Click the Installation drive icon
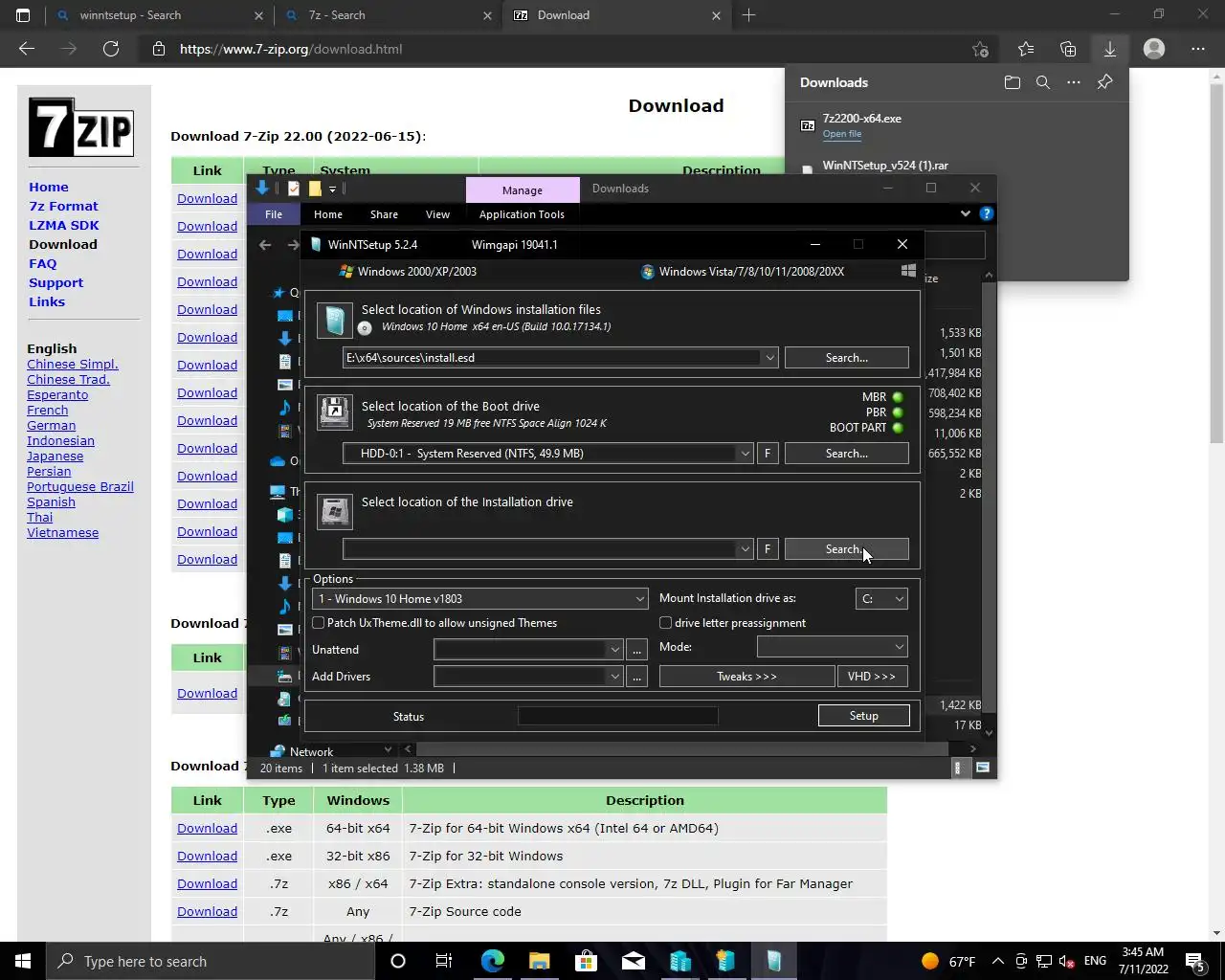Image resolution: width=1225 pixels, height=980 pixels. [x=334, y=511]
